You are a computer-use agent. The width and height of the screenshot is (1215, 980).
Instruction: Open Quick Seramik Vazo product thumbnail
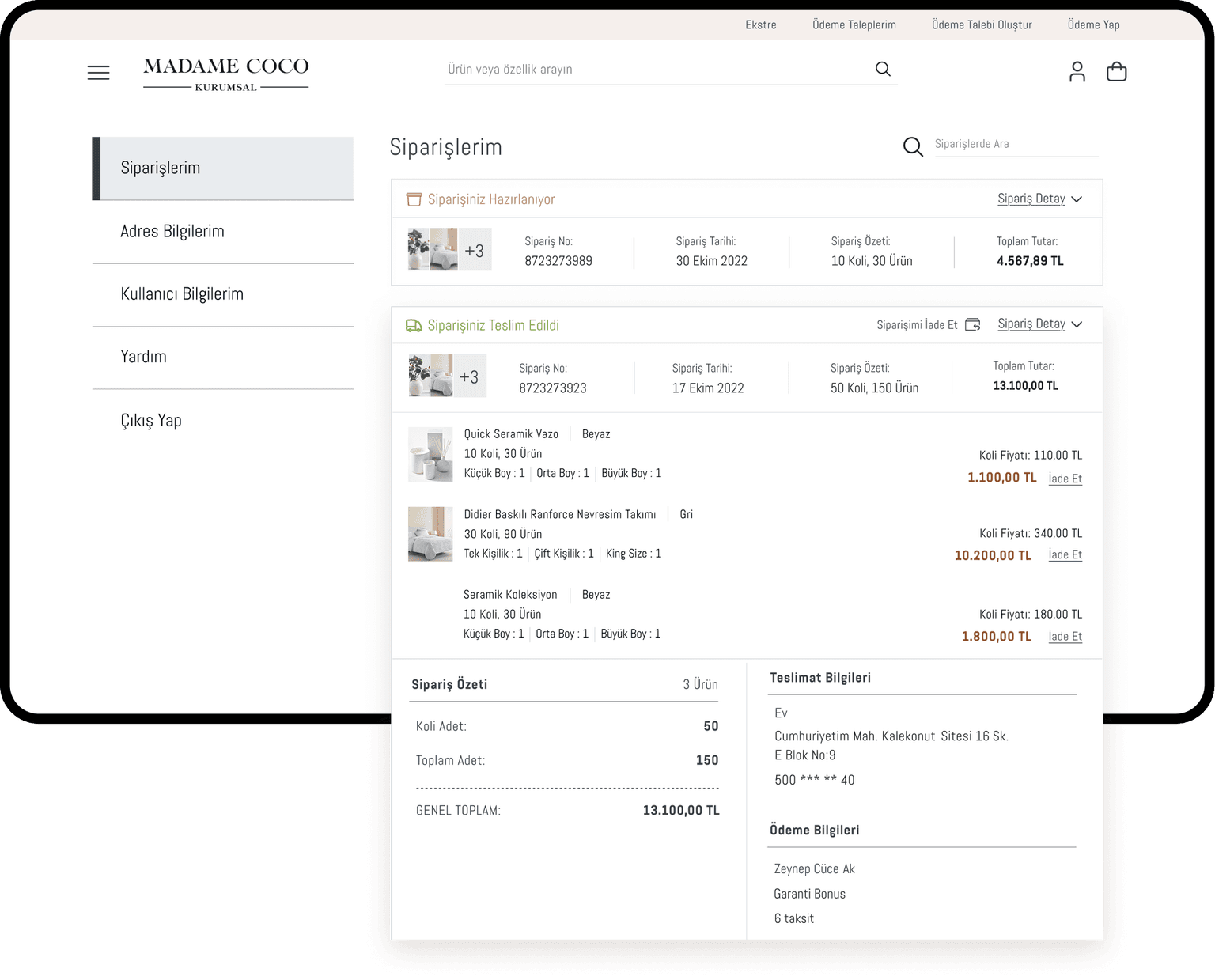[430, 455]
